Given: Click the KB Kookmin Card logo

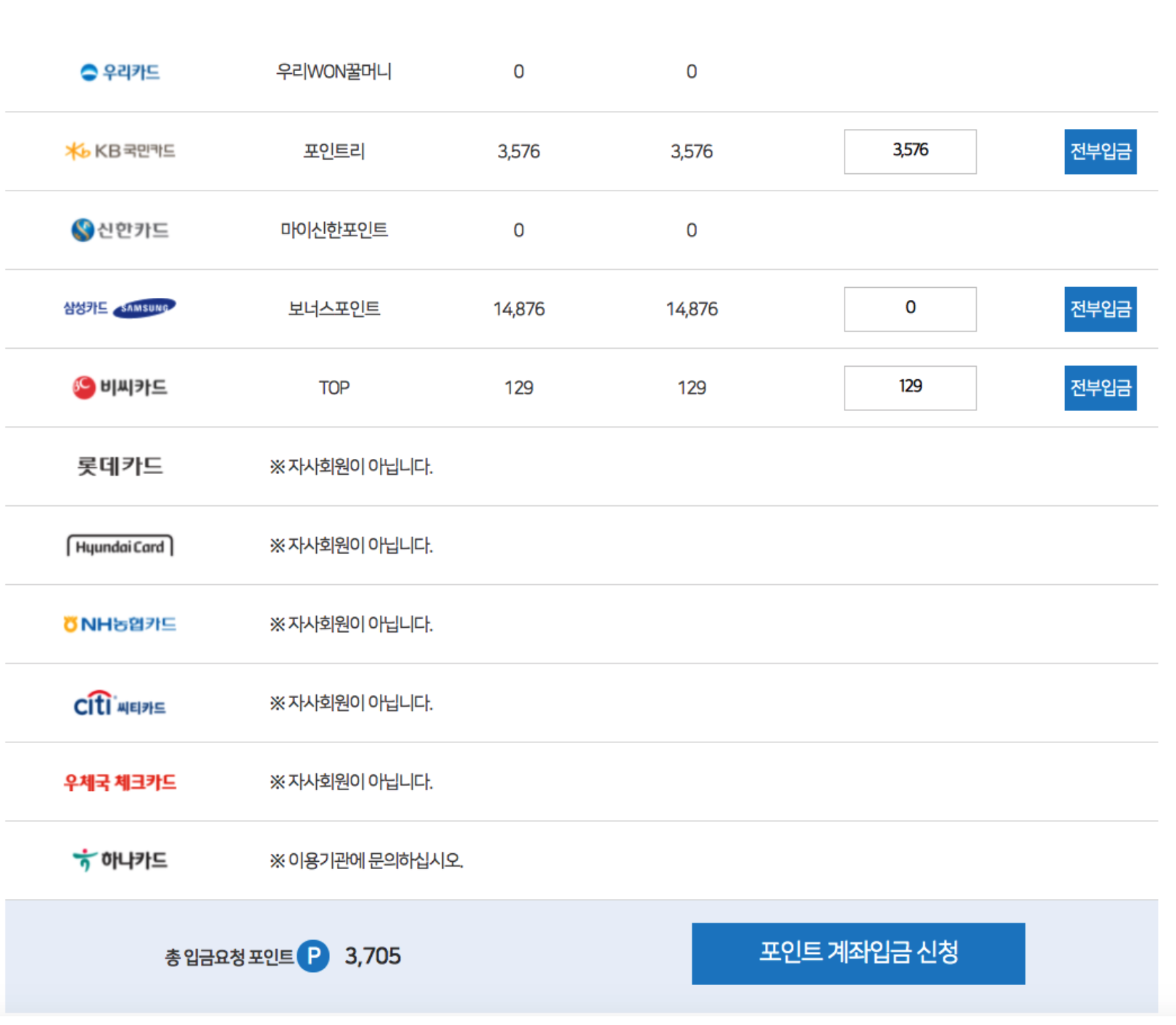Looking at the screenshot, I should pos(120,151).
